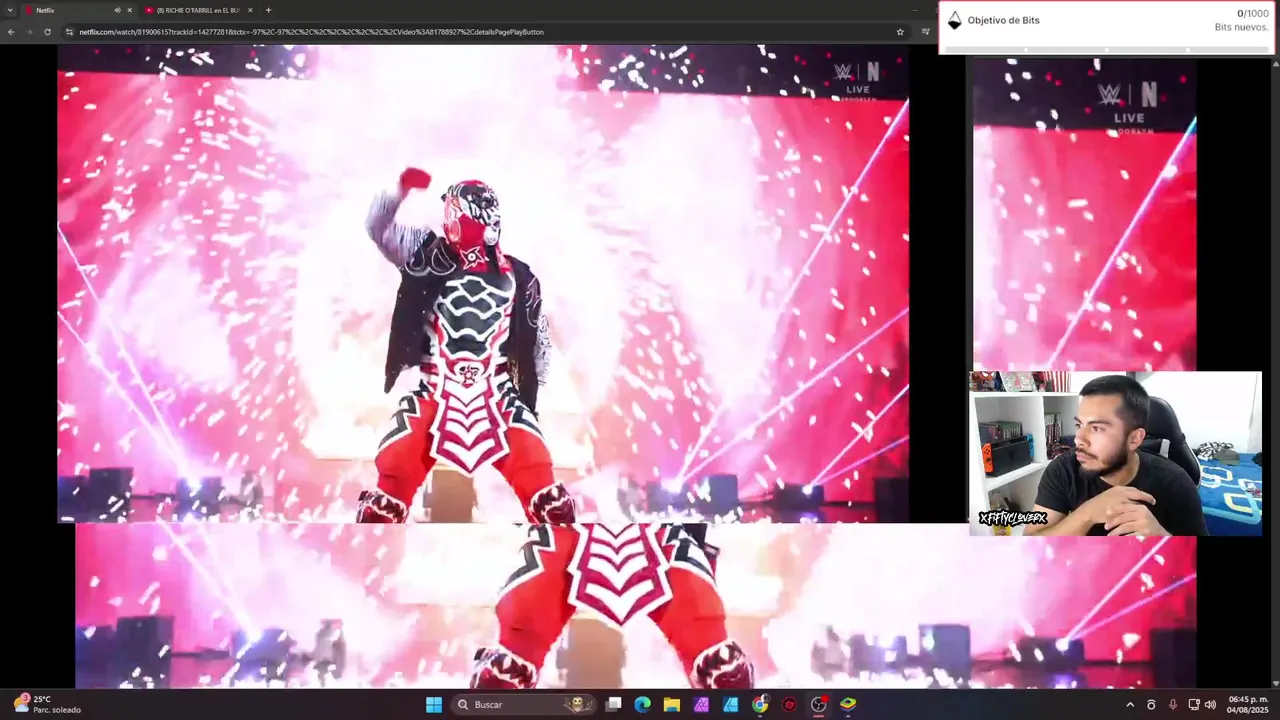View site information icon in address bar
This screenshot has height=720, width=1280.
point(69,32)
